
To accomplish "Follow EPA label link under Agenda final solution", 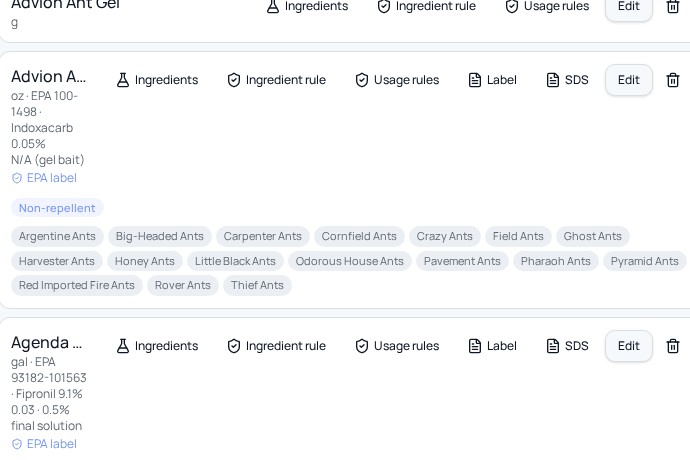I will [x=44, y=444].
